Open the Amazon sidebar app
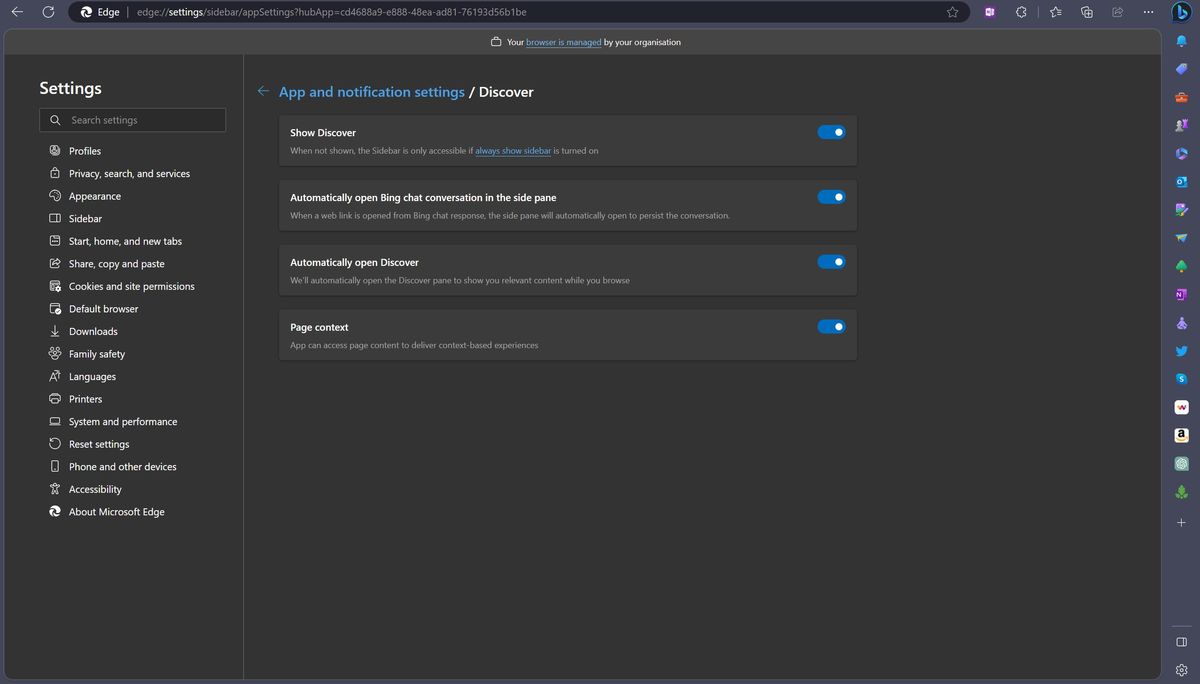This screenshot has width=1200, height=684. (x=1181, y=435)
